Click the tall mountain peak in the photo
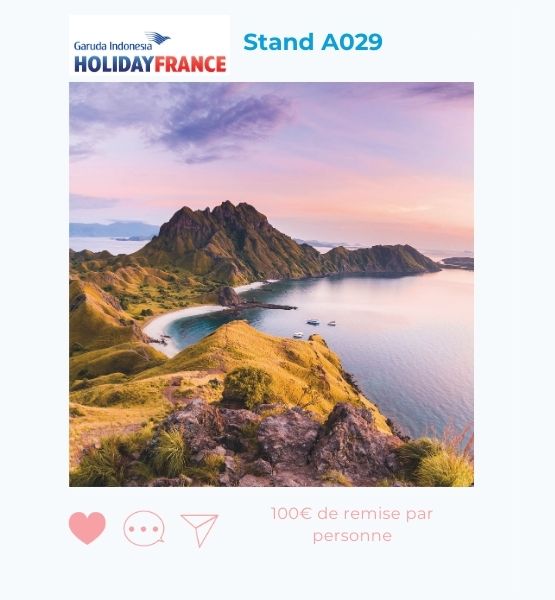555x600 pixels. click(226, 218)
